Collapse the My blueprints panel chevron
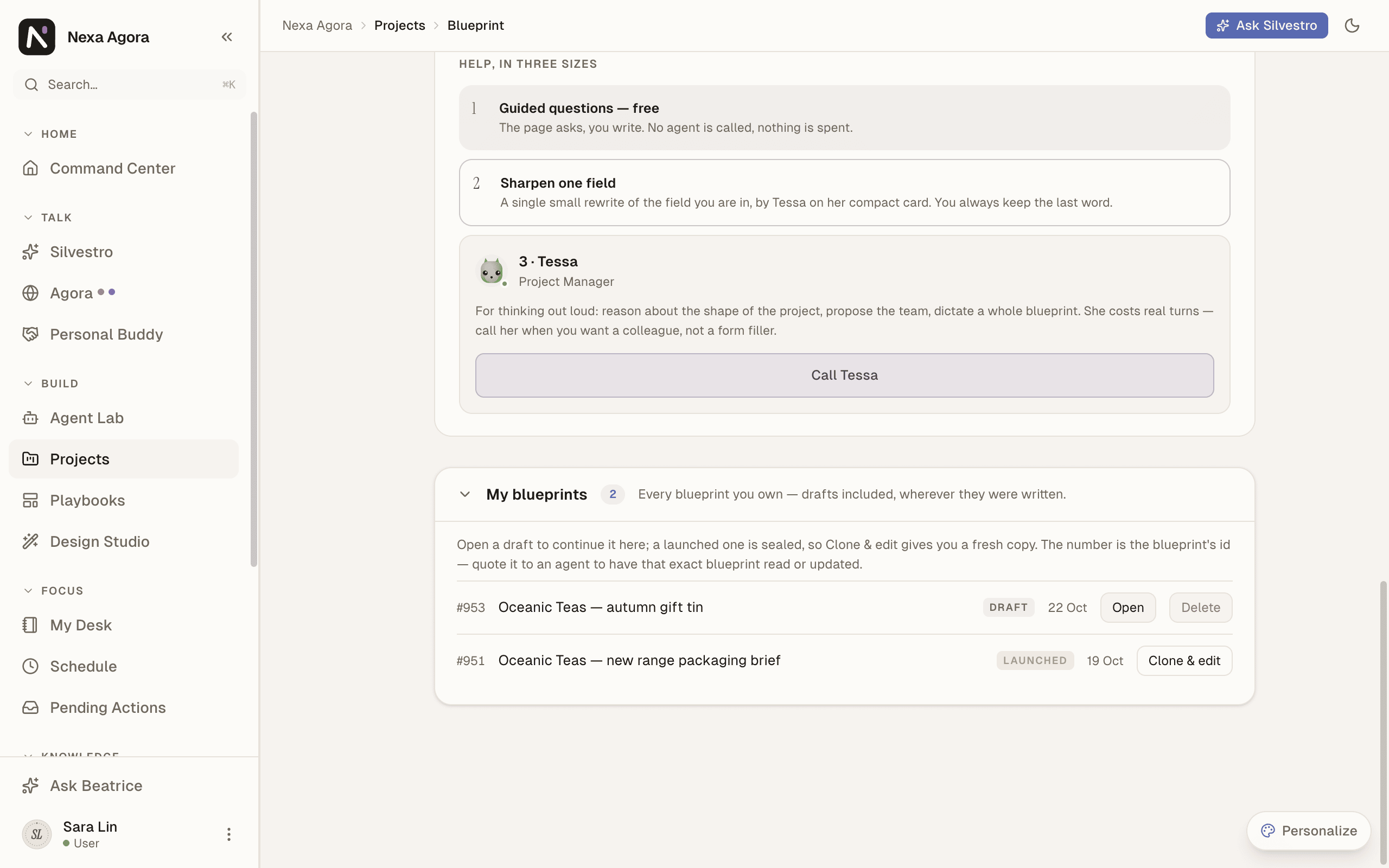The image size is (1389, 868). click(x=465, y=494)
